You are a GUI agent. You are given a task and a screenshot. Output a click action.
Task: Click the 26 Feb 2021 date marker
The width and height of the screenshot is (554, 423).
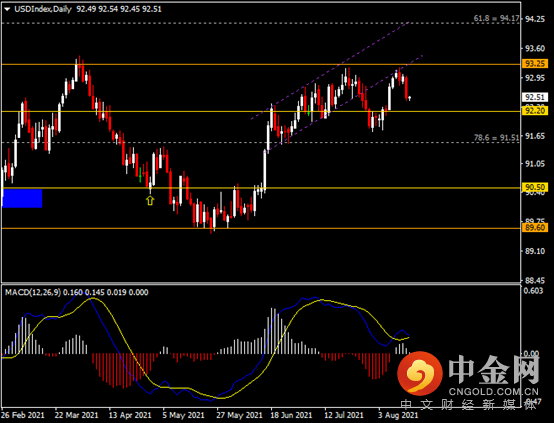tap(23, 415)
